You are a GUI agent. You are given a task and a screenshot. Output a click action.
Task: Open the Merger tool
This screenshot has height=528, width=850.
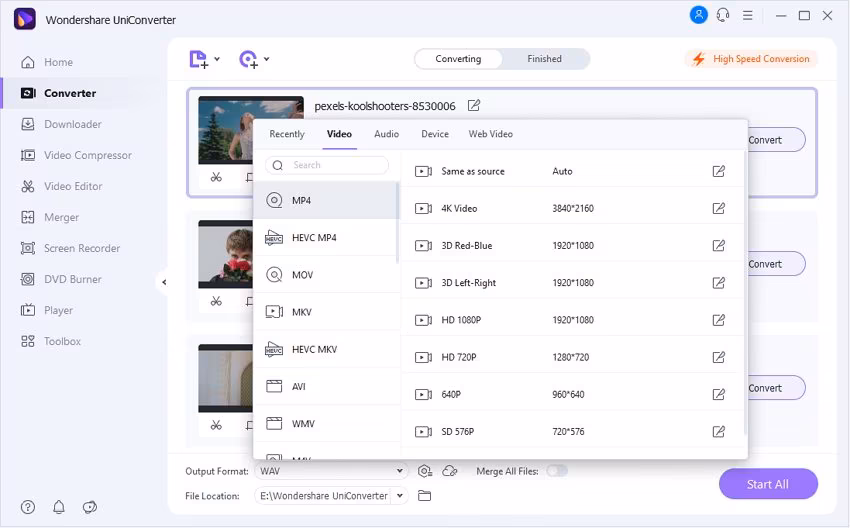coord(49,217)
